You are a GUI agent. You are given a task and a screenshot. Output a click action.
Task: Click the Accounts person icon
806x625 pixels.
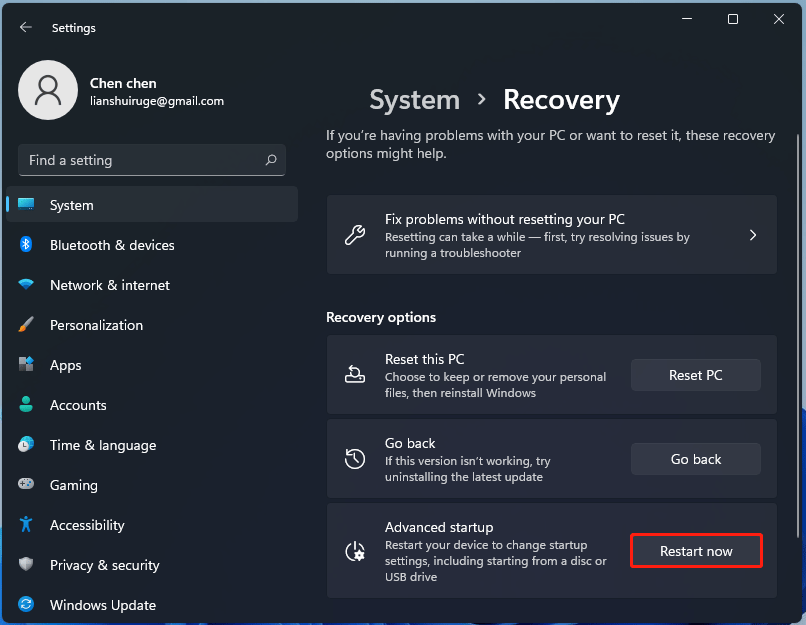[x=26, y=404]
